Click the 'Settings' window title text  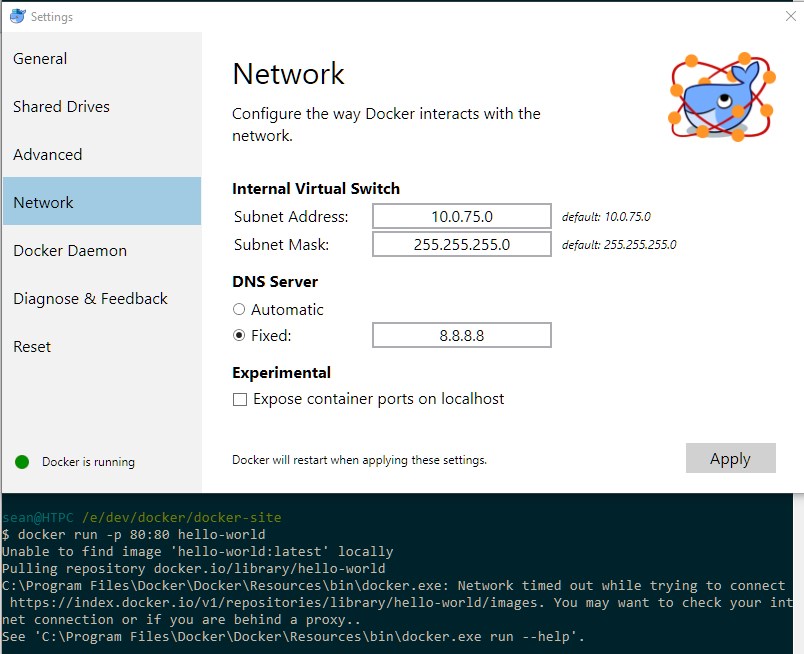tap(52, 17)
